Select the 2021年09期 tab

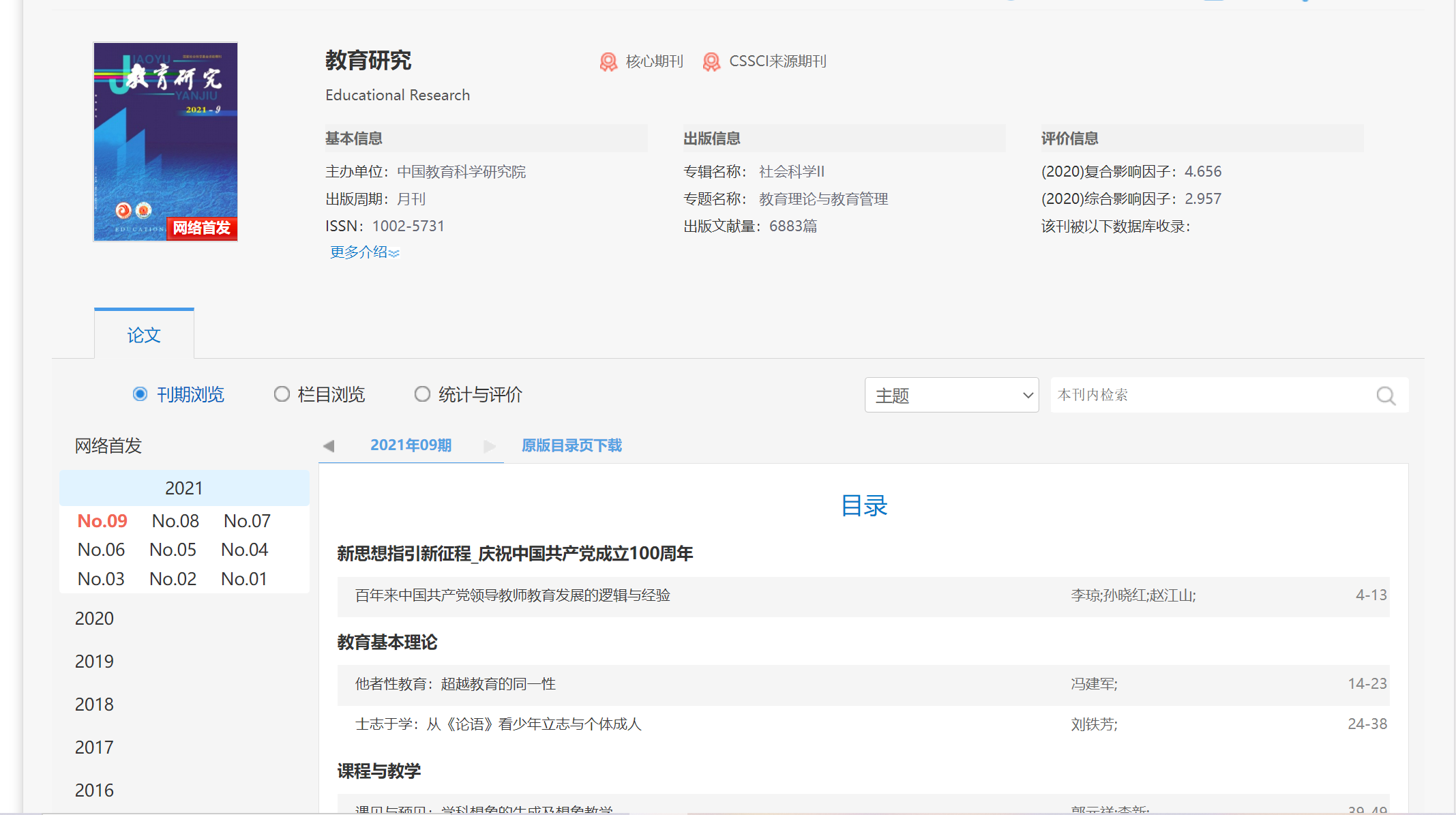click(x=411, y=445)
